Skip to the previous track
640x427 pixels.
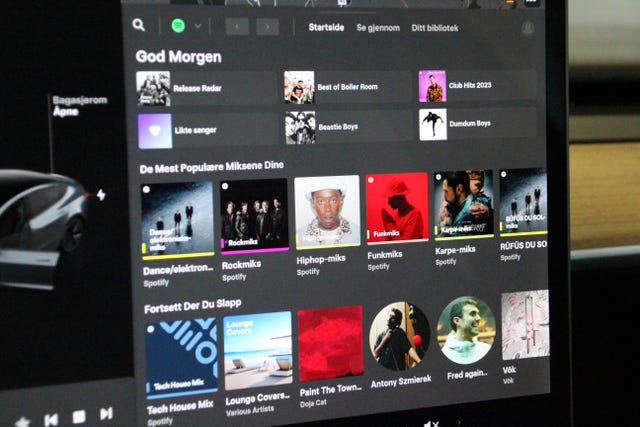point(51,419)
